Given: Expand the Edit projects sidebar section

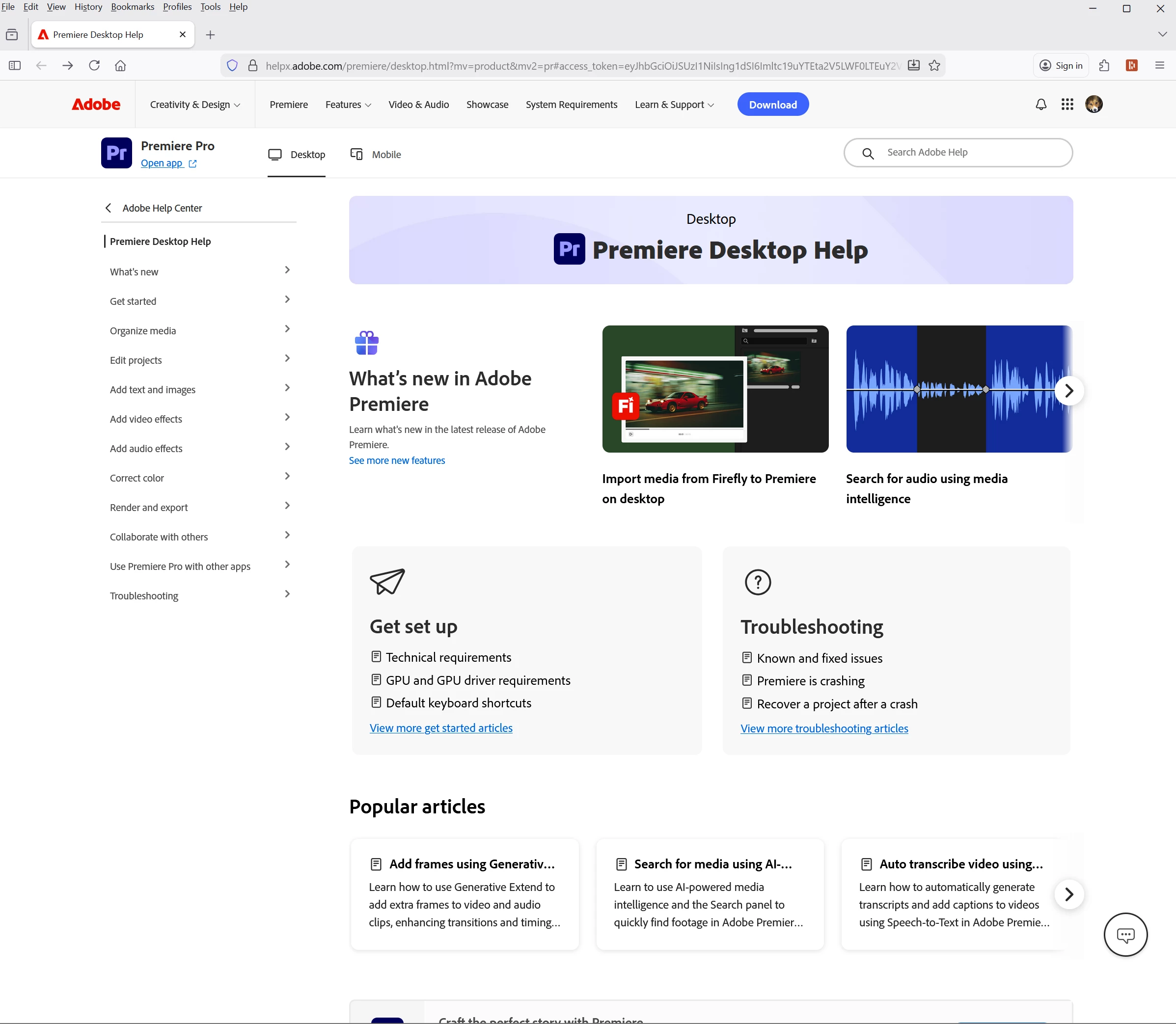Looking at the screenshot, I should tap(287, 358).
